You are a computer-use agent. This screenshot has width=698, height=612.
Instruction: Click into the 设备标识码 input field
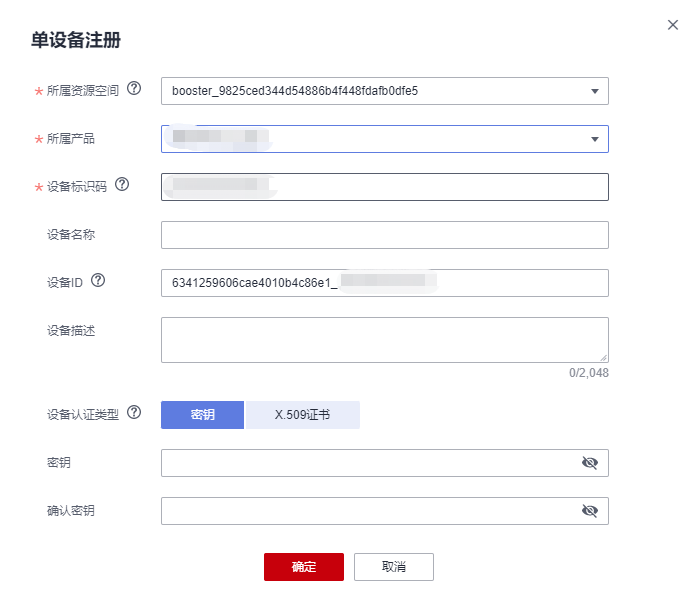point(385,187)
